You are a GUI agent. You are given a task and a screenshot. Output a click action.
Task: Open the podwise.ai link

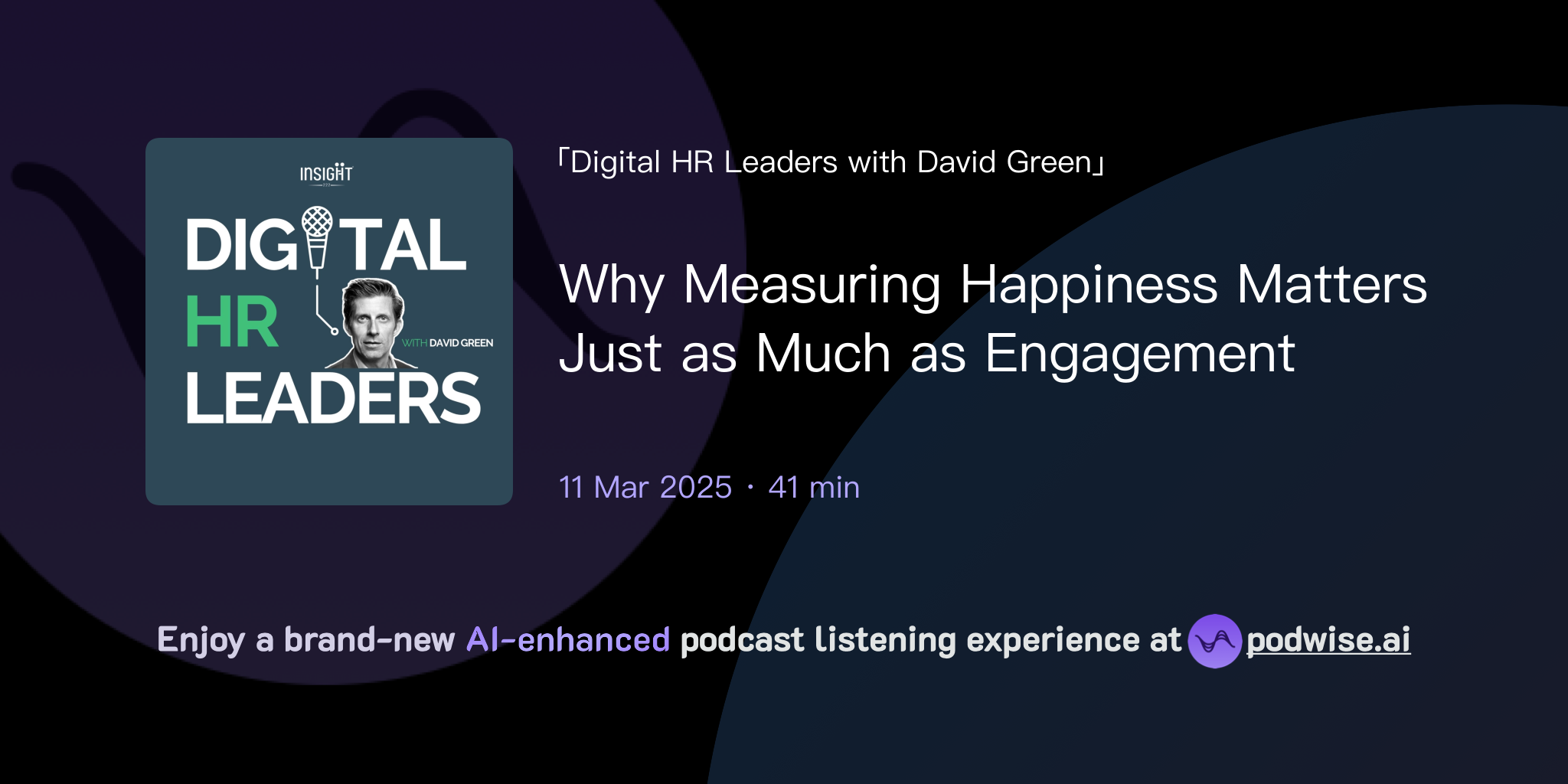pos(1327,642)
